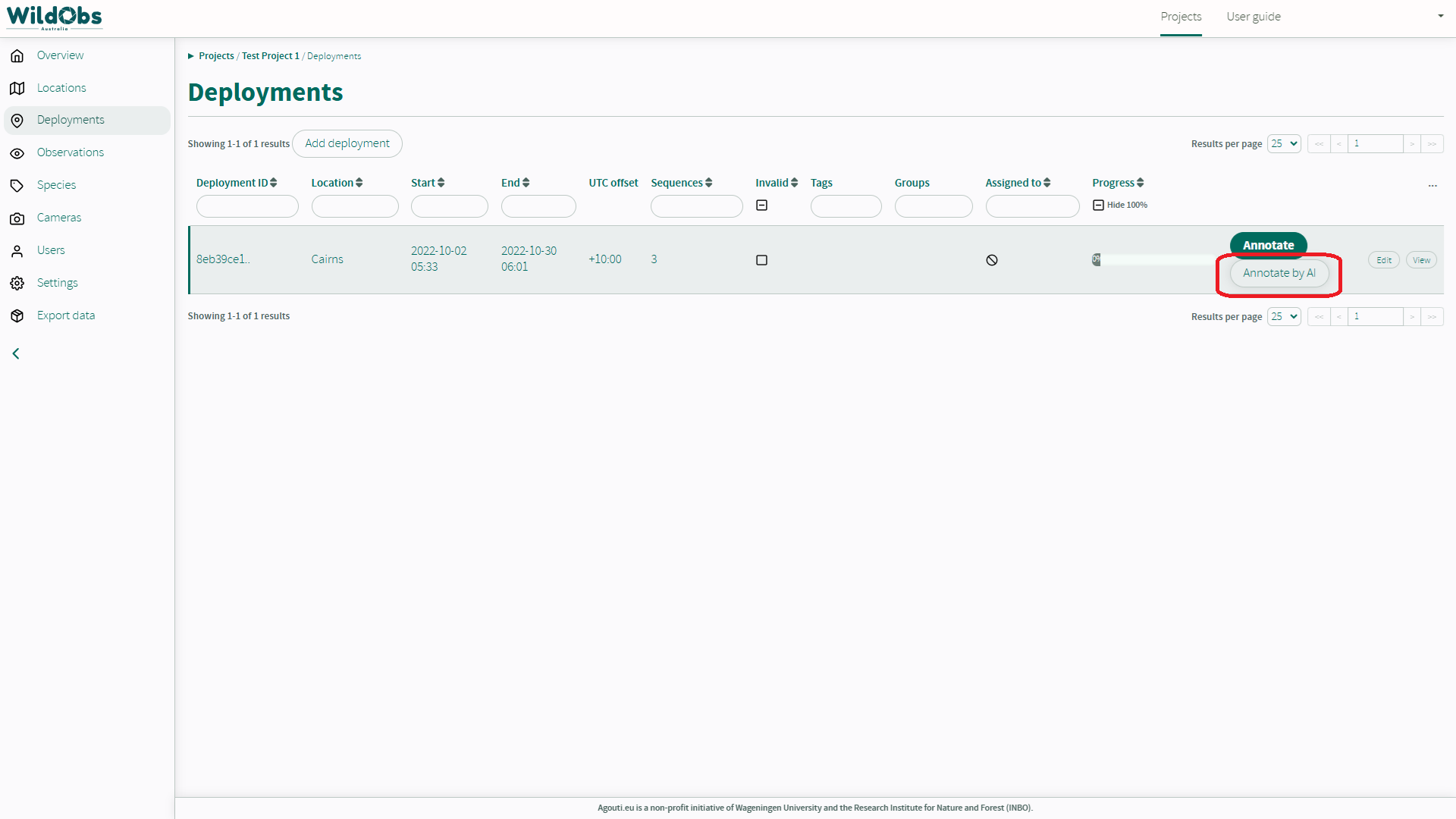Viewport: 1456px width, 819px height.
Task: Click the Cameras camera icon in the sidebar
Action: [17, 218]
